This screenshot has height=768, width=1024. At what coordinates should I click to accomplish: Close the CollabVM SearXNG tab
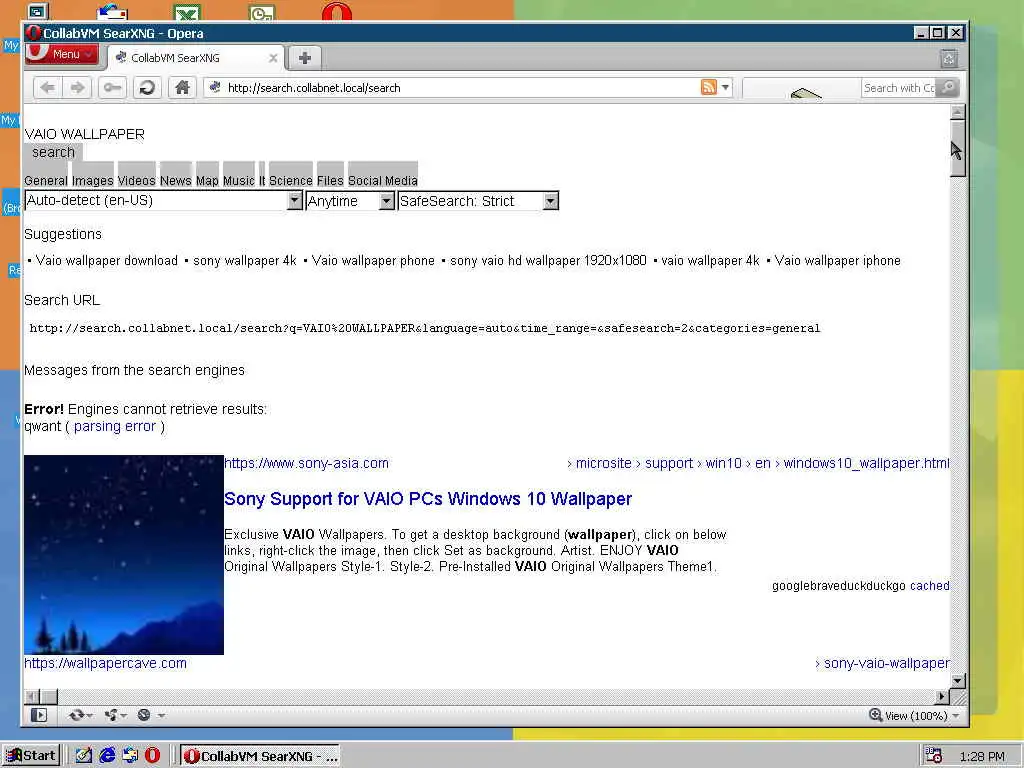(273, 58)
